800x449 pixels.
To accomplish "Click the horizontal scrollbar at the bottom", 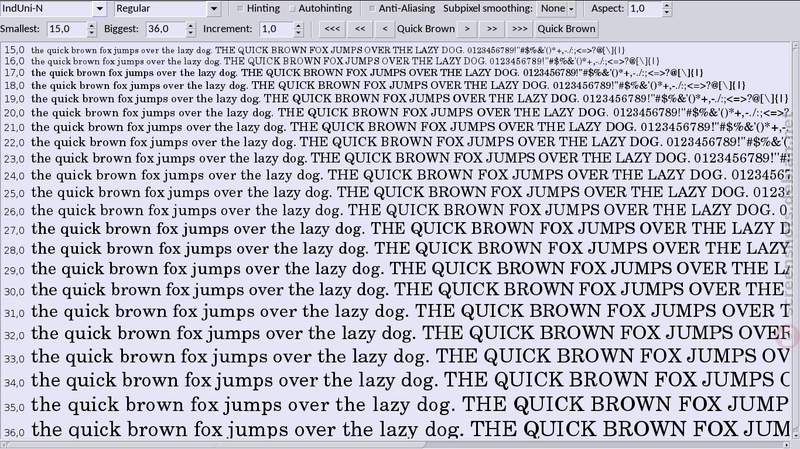I will (x=396, y=445).
